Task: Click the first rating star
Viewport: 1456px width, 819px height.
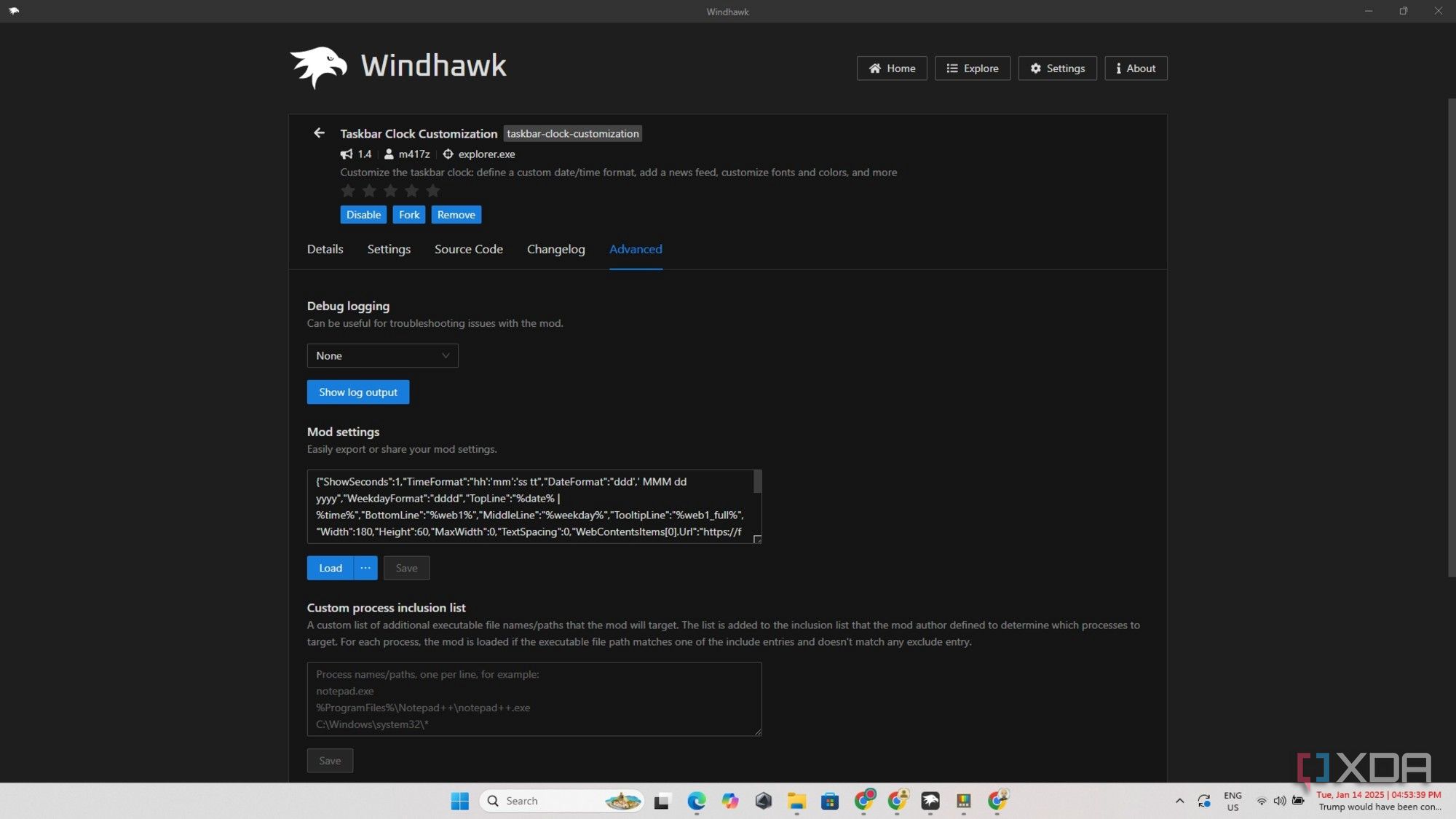Action: coord(348,191)
